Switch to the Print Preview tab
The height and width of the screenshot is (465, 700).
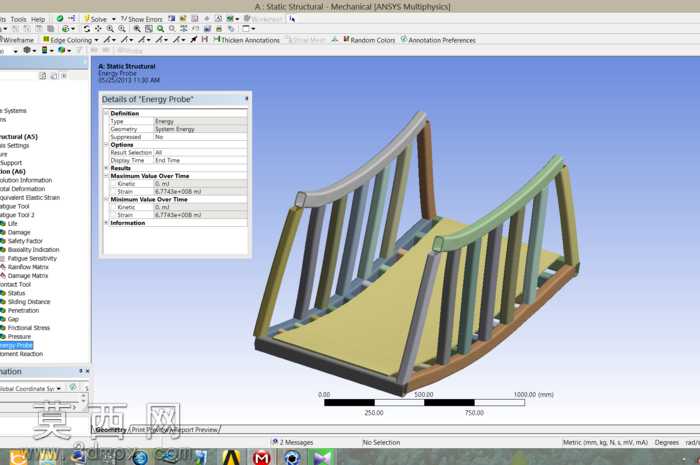click(x=150, y=430)
